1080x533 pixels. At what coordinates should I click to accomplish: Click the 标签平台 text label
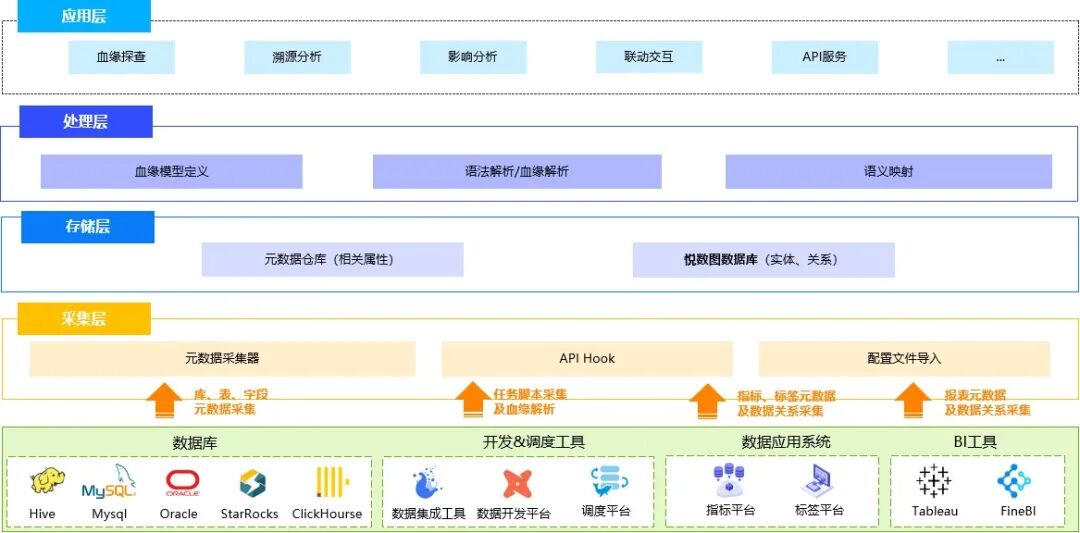coord(819,510)
